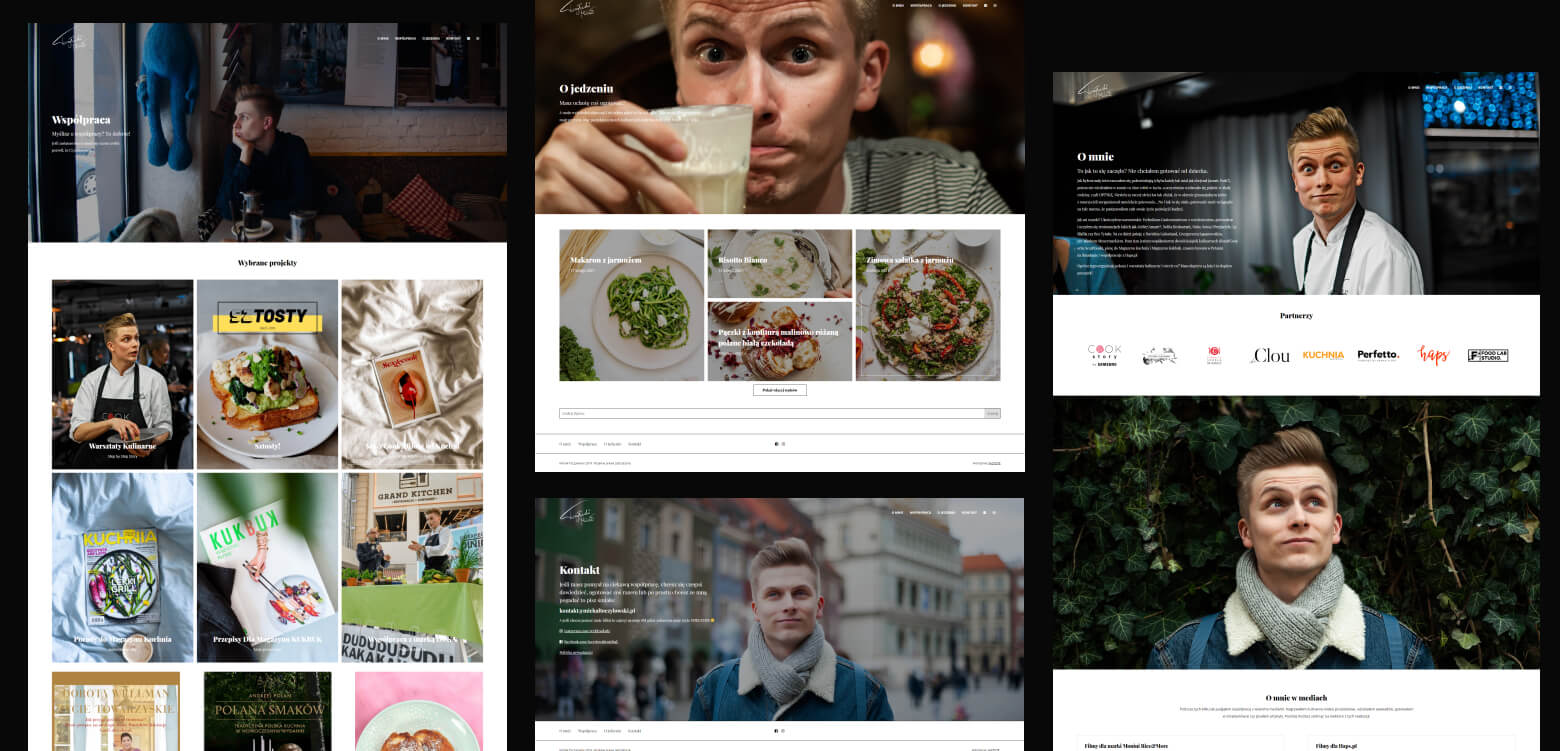The image size is (1560, 751).
Task: Open the Warsztaty kulinarne project tile
Action: tap(123, 374)
